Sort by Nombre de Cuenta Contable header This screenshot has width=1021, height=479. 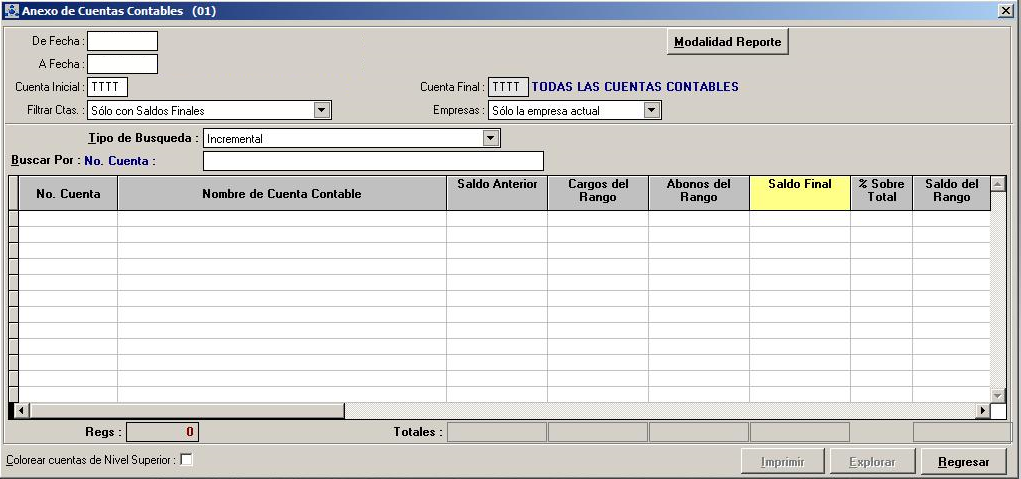click(x=281, y=193)
